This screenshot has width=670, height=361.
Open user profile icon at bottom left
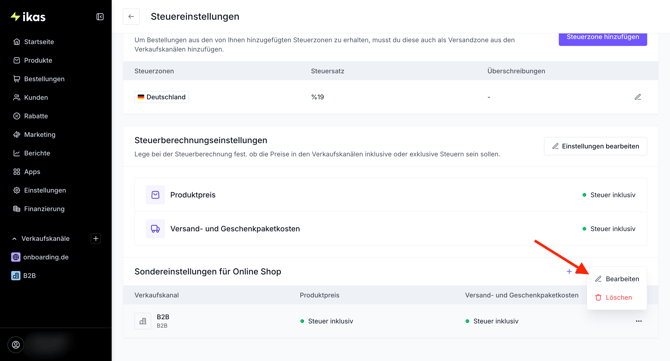pyautogui.click(x=16, y=345)
